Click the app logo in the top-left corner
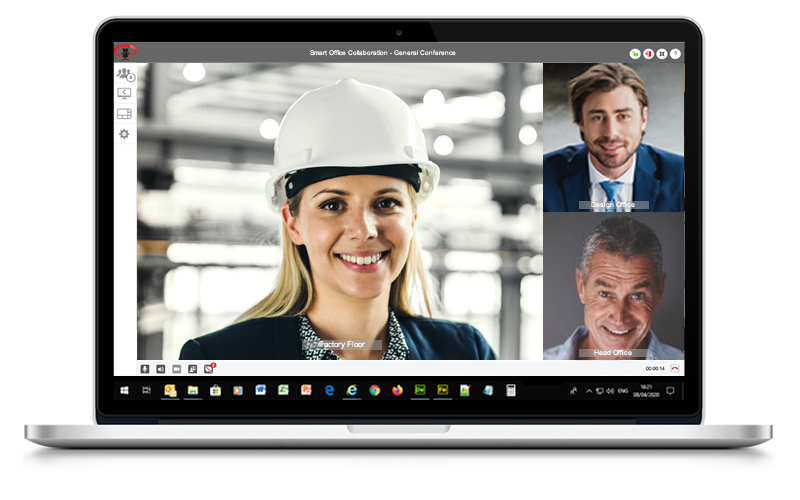 pos(126,52)
